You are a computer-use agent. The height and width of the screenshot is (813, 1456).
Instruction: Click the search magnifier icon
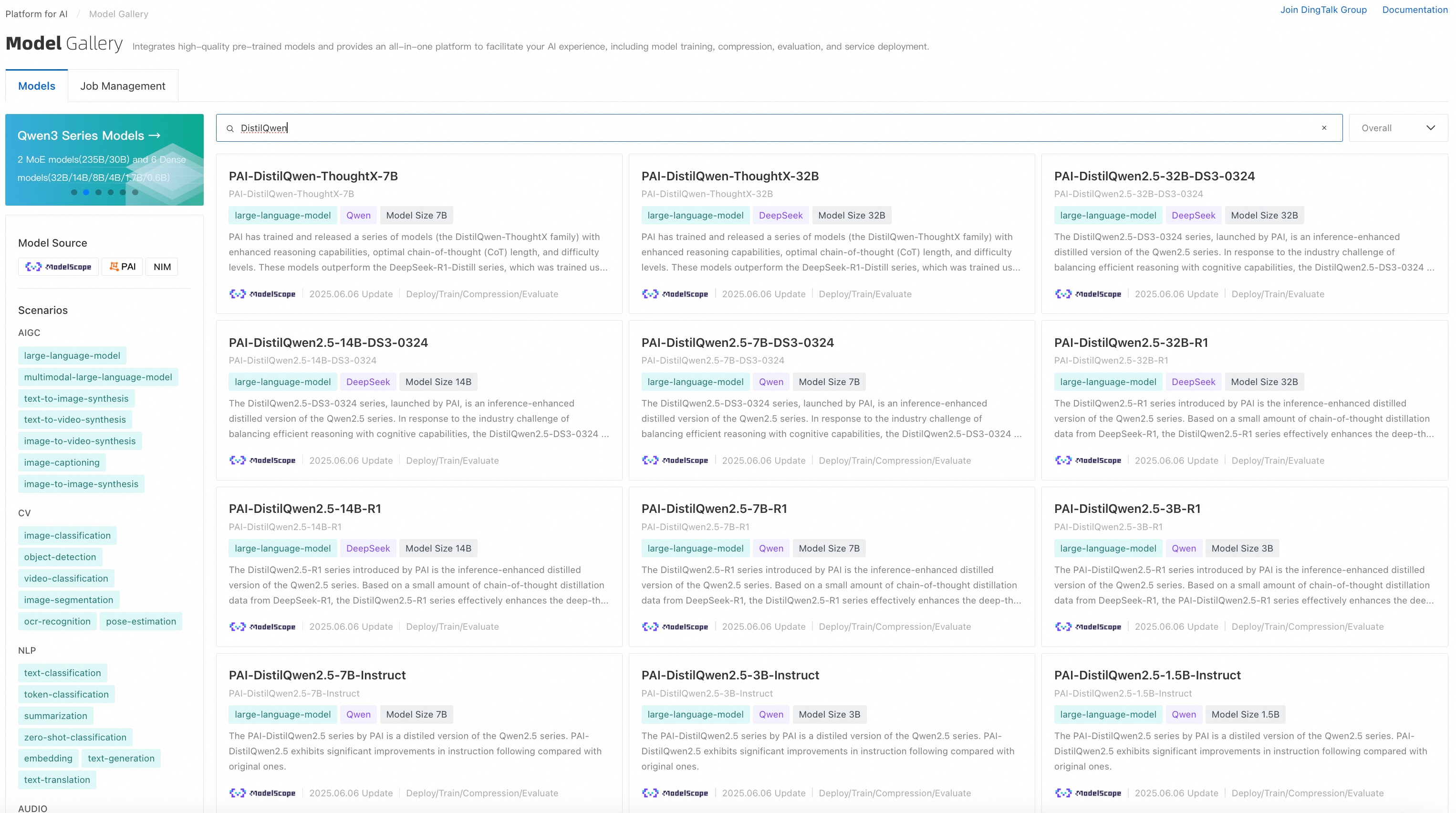(x=230, y=128)
